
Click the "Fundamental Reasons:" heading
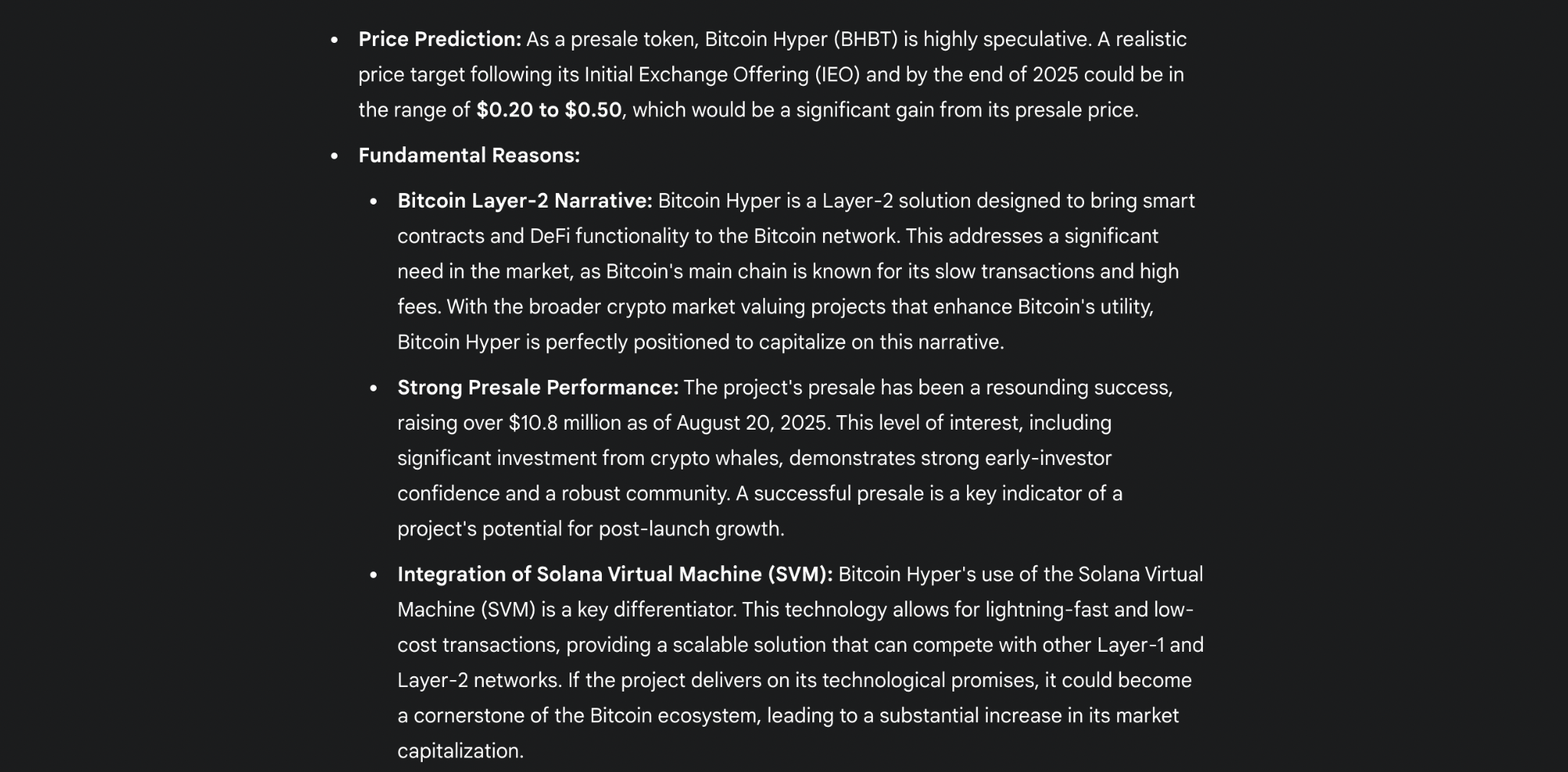click(469, 155)
